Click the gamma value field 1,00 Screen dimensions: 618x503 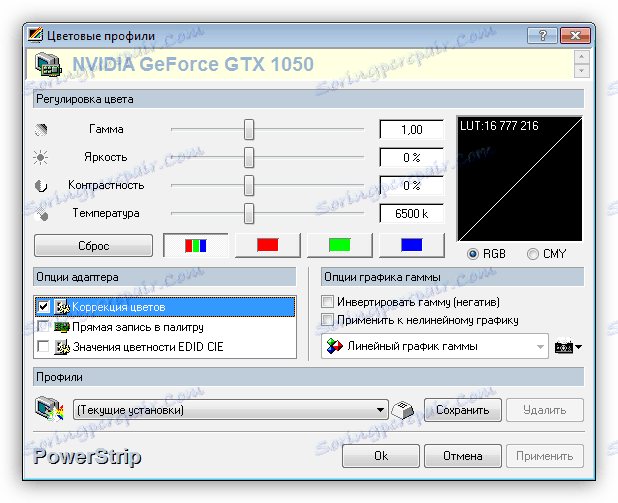click(x=411, y=130)
